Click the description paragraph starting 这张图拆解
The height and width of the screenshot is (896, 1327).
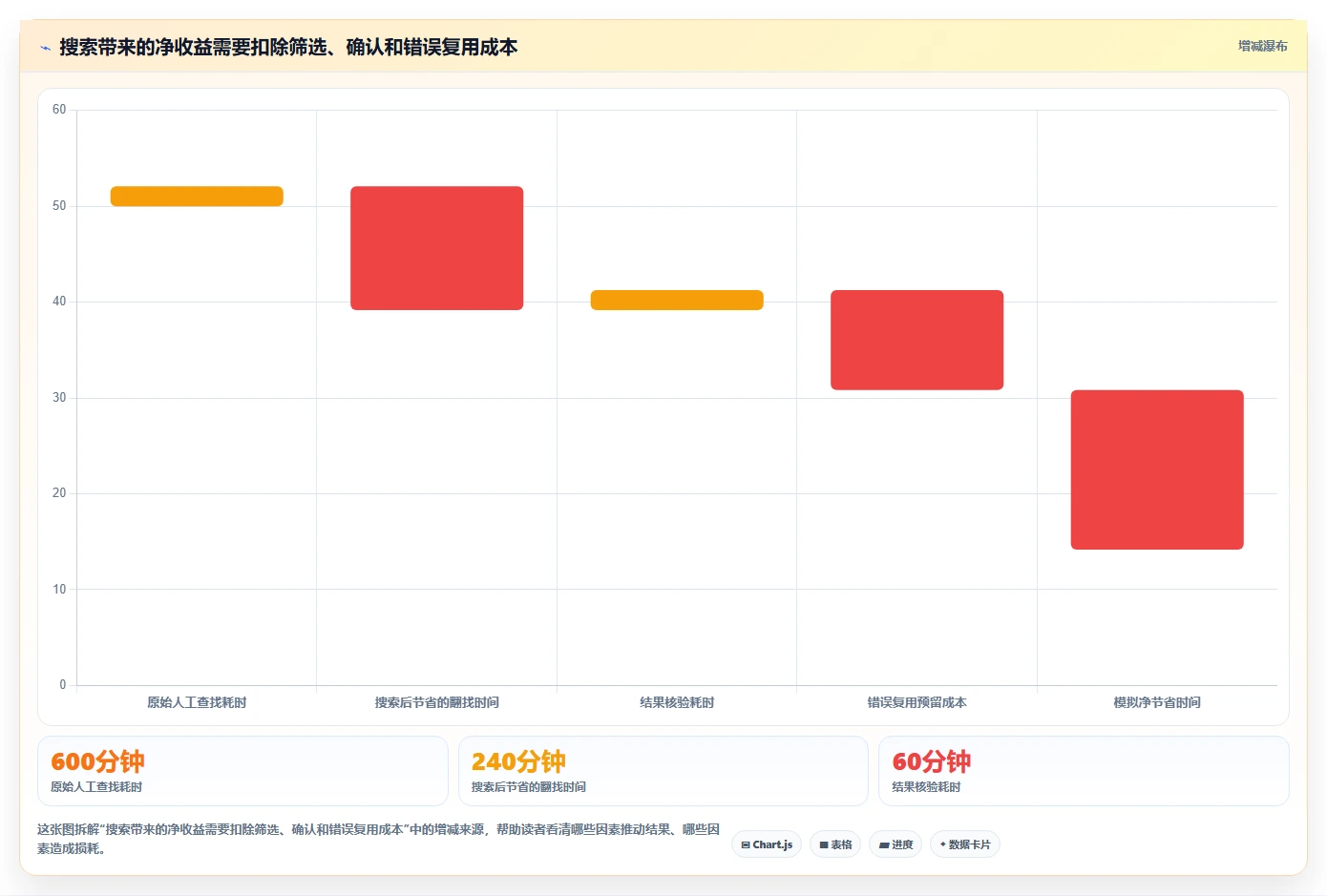(378, 839)
